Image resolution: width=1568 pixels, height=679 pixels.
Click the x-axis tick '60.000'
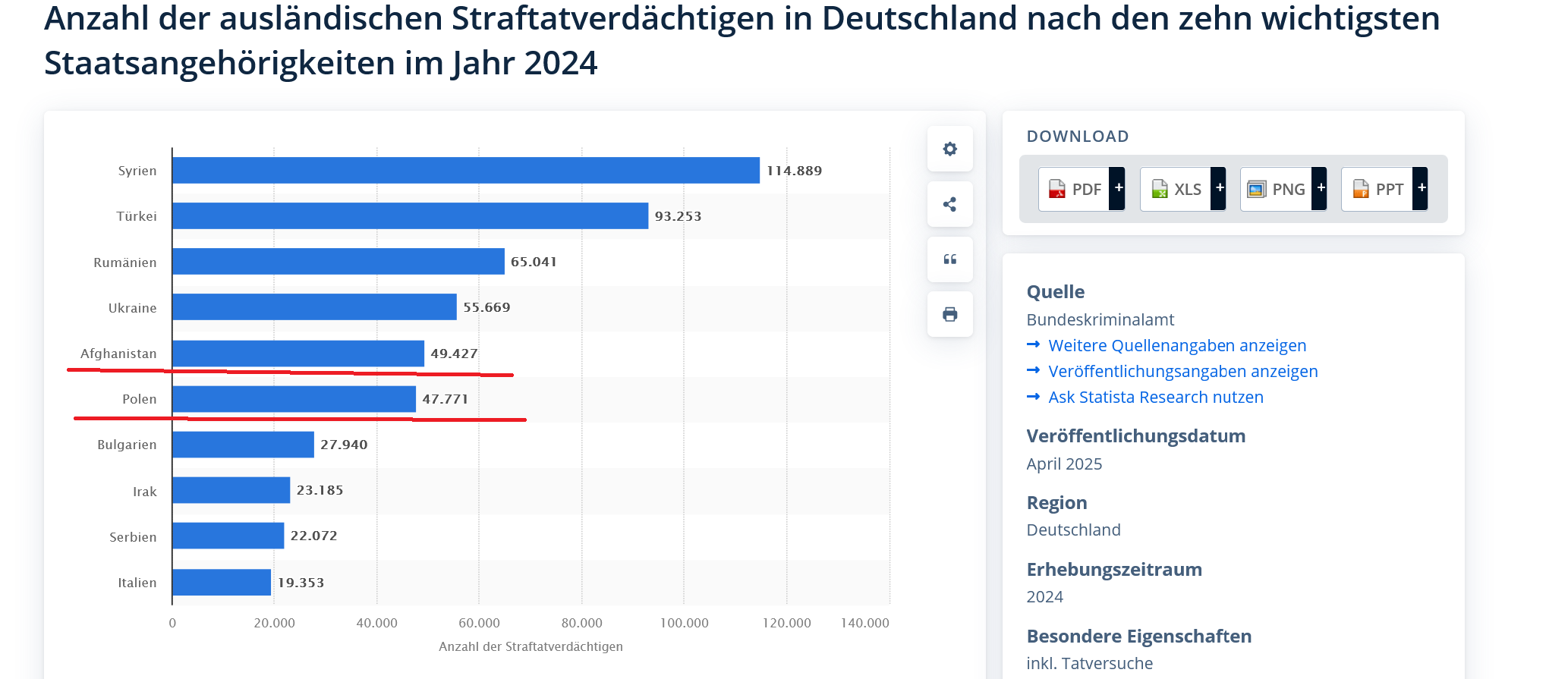tap(479, 623)
